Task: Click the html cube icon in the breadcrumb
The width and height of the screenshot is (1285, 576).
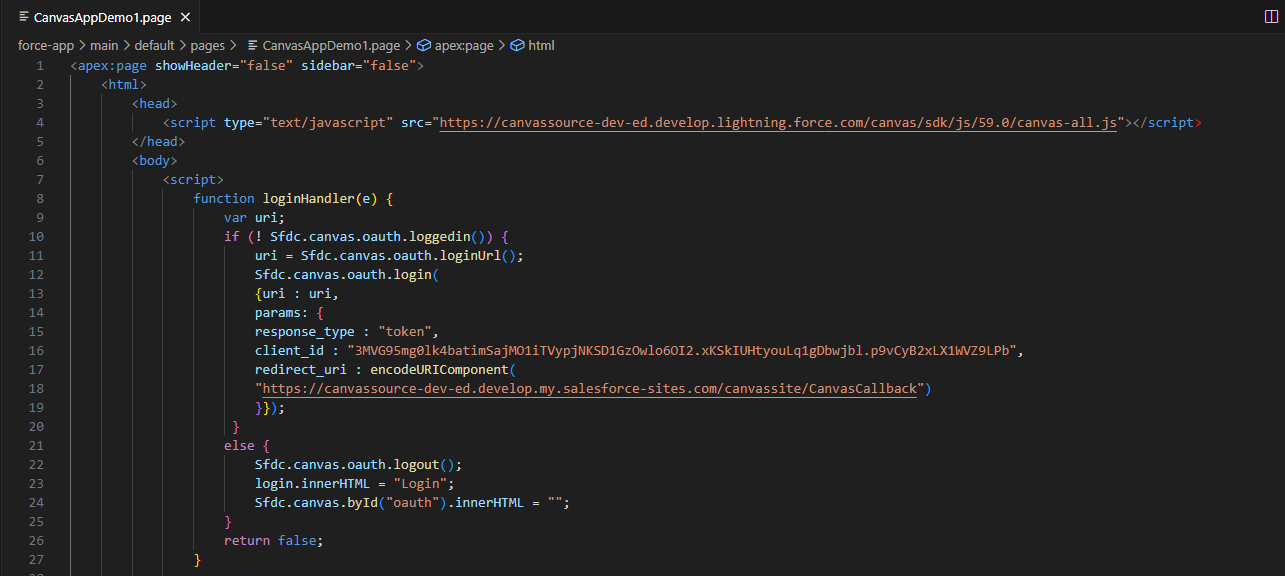Action: pyautogui.click(x=517, y=45)
